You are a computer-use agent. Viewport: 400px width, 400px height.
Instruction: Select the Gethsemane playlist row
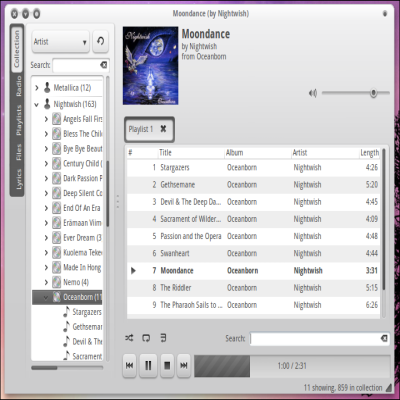253,185
